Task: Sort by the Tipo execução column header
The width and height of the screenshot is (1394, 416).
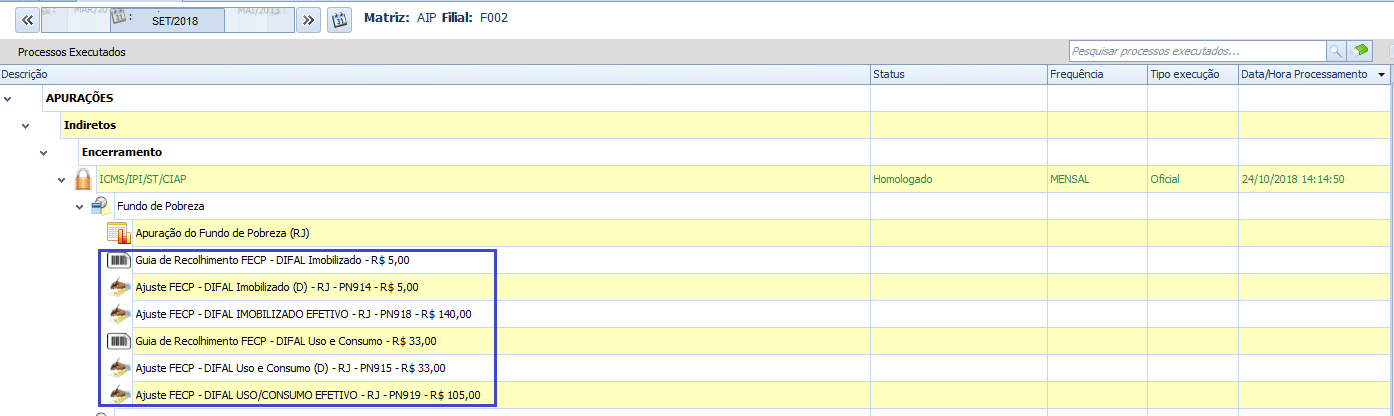Action: click(1192, 75)
